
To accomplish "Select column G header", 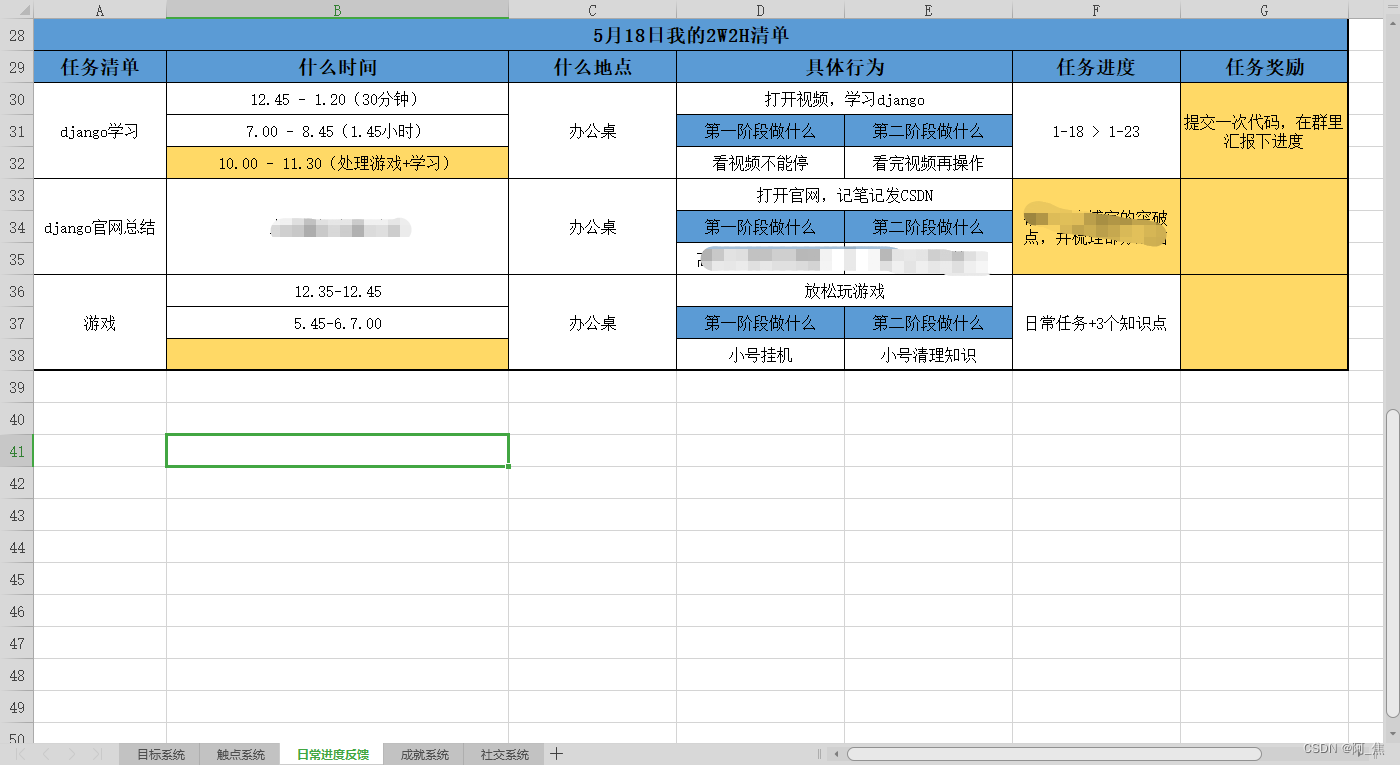I will coord(1264,10).
